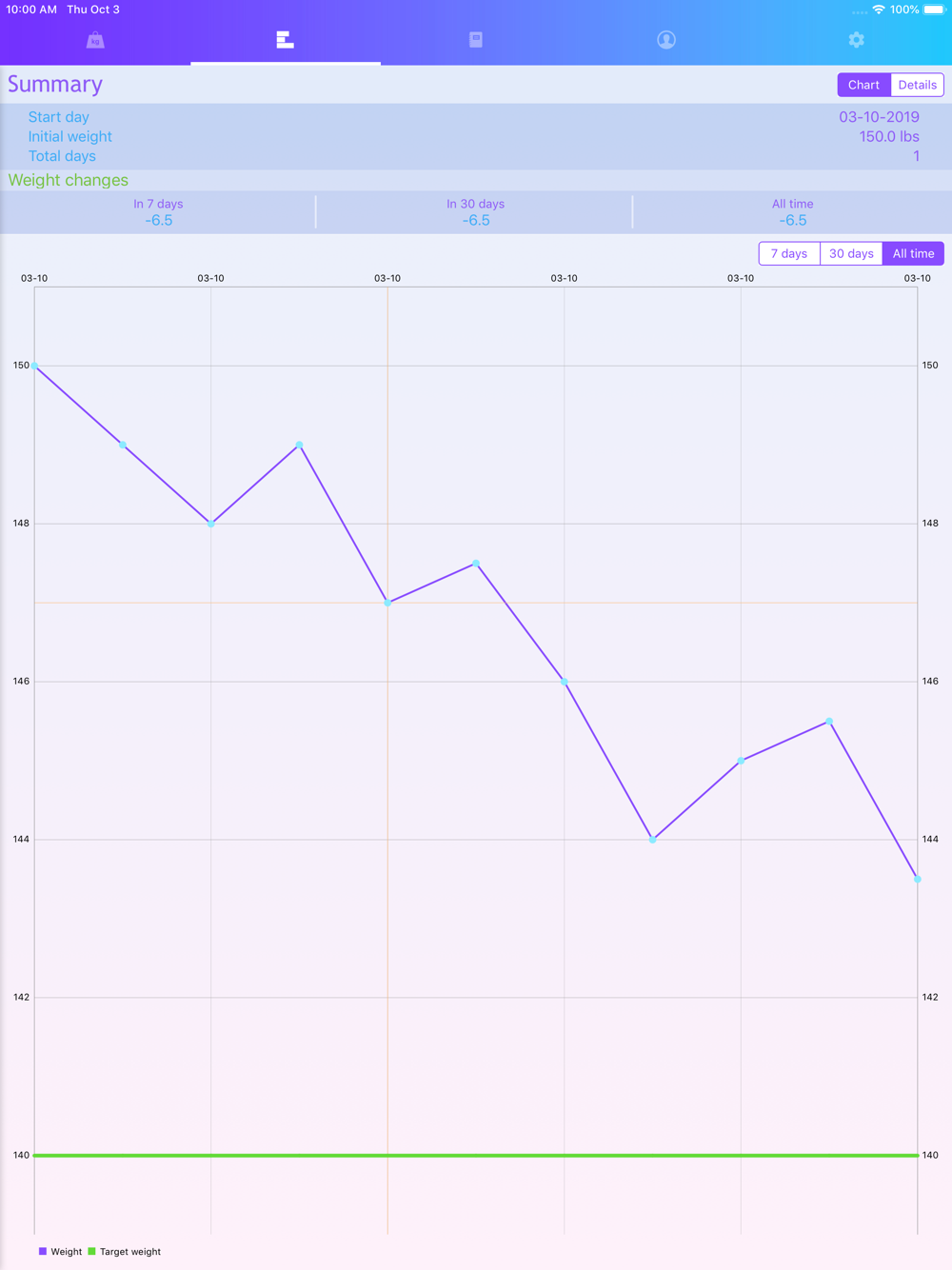
Task: Tap the 147.5 data point on chart
Action: [476, 564]
